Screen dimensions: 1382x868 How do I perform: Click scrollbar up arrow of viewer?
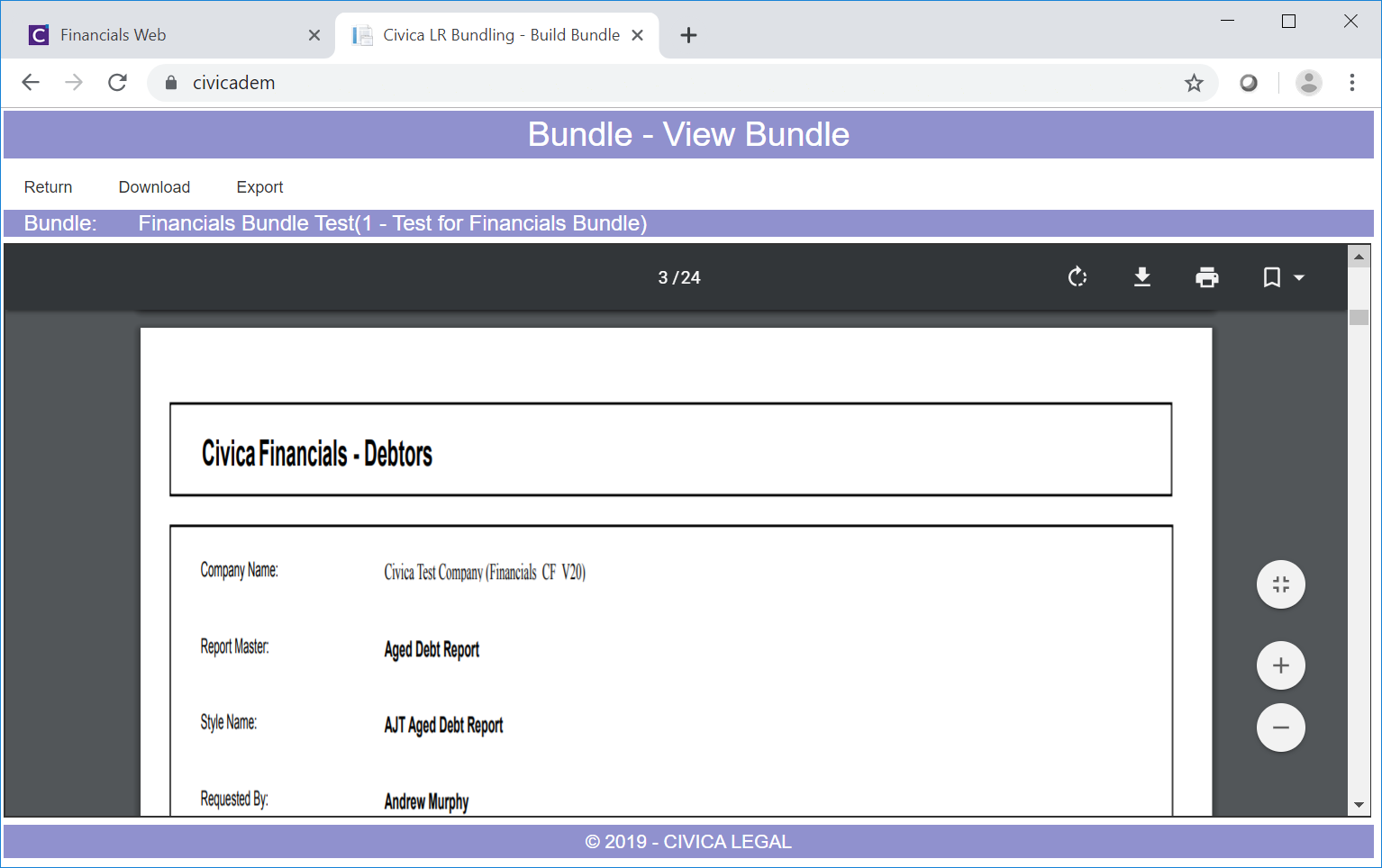coord(1359,257)
